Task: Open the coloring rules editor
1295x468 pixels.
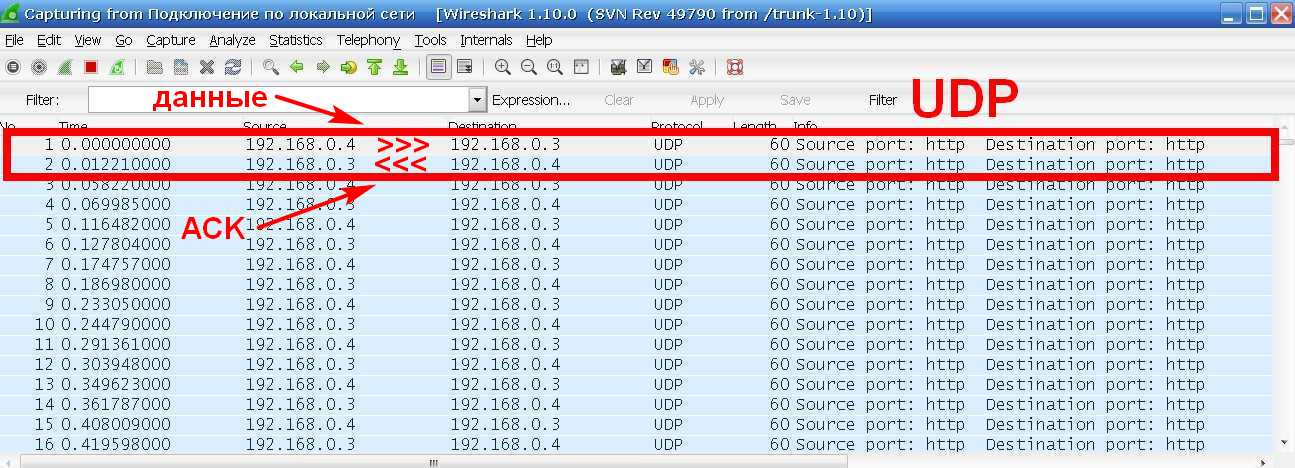Action: pos(671,67)
